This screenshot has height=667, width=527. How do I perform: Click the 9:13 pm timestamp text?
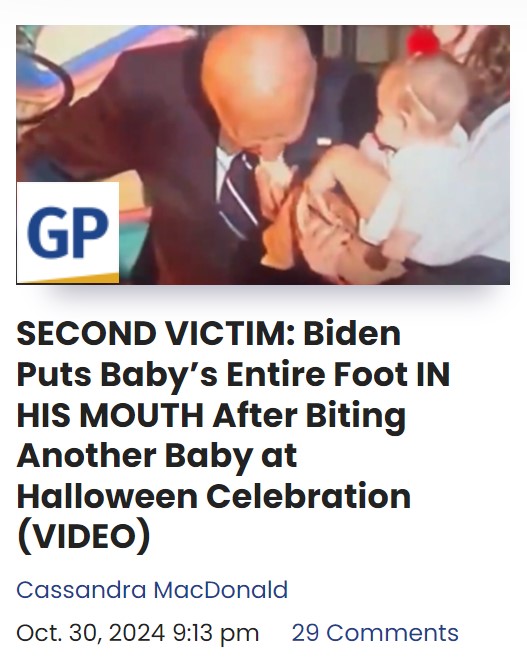click(x=216, y=633)
